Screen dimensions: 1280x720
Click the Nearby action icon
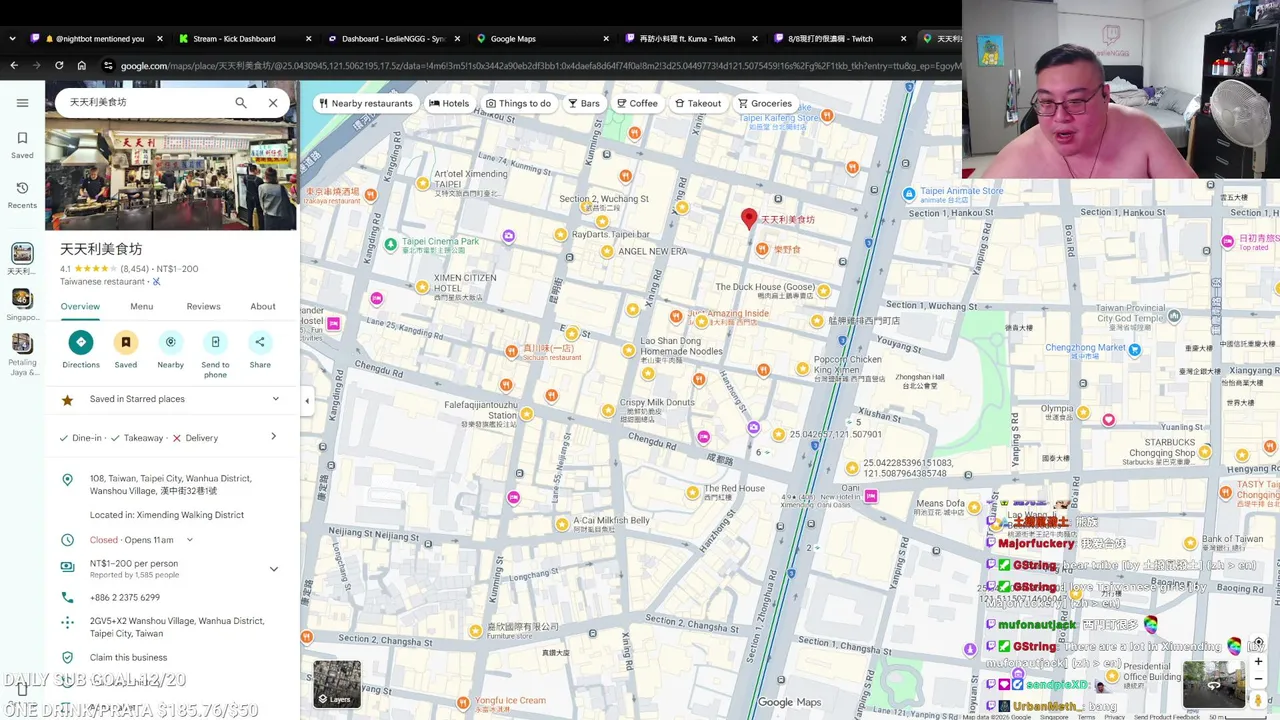170,342
